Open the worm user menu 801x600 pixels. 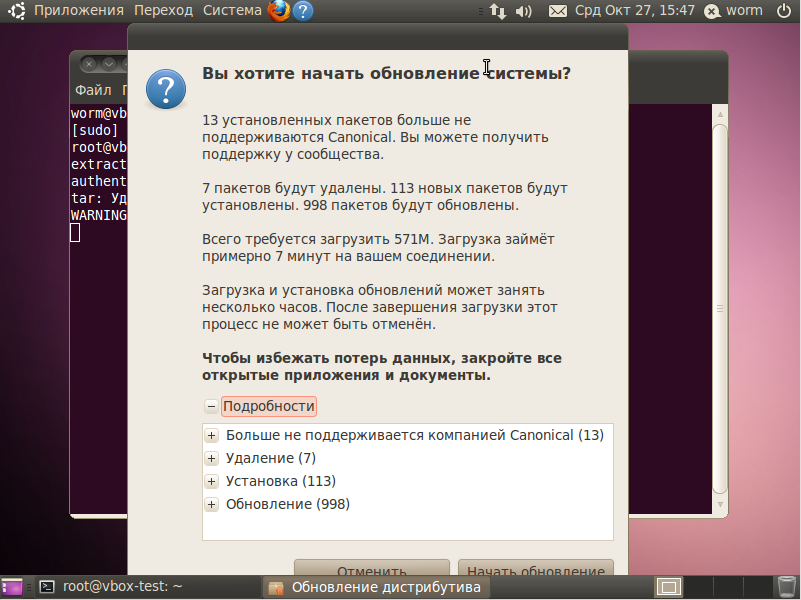pyautogui.click(x=744, y=11)
